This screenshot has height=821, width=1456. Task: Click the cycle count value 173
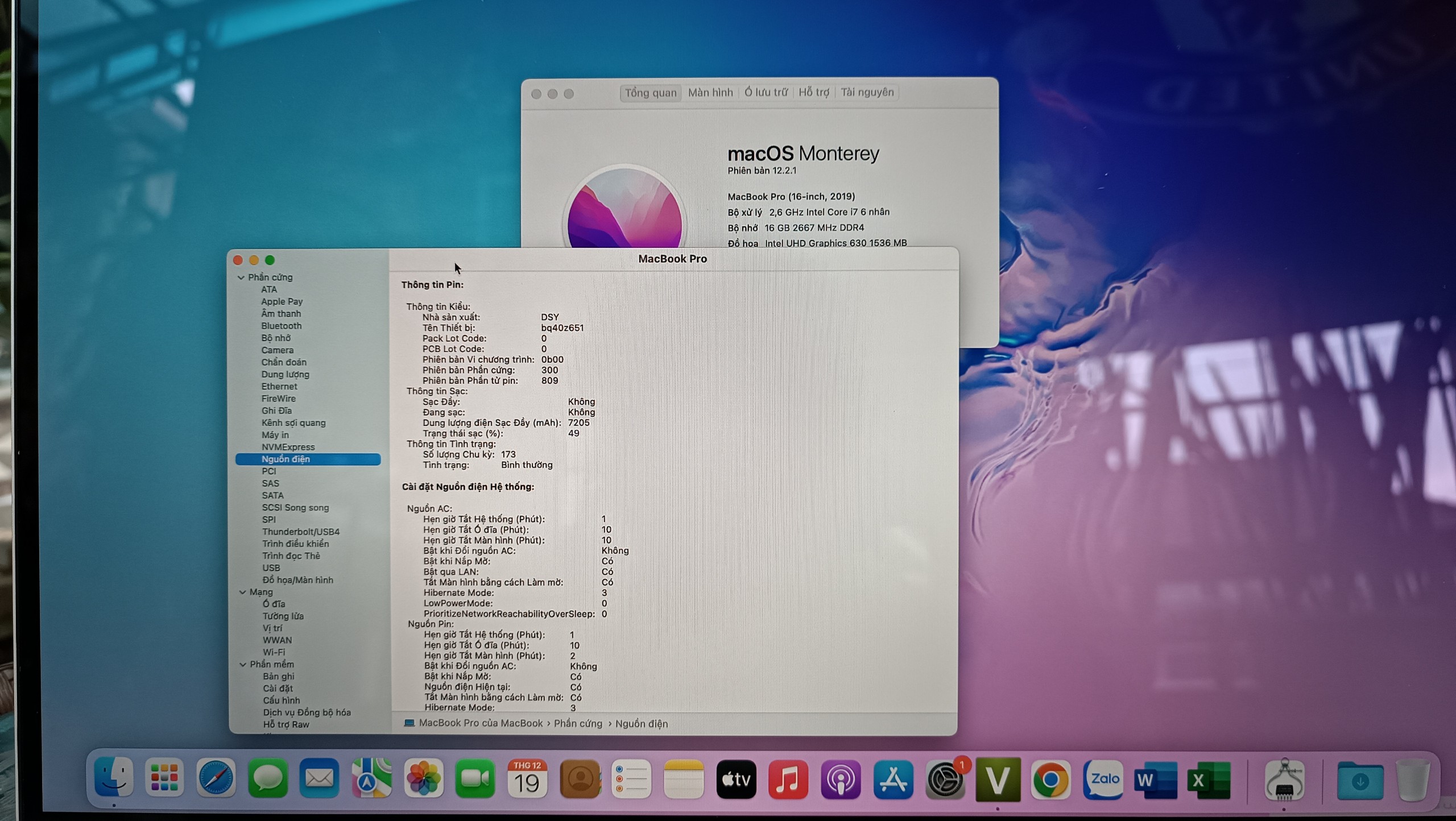(x=508, y=454)
